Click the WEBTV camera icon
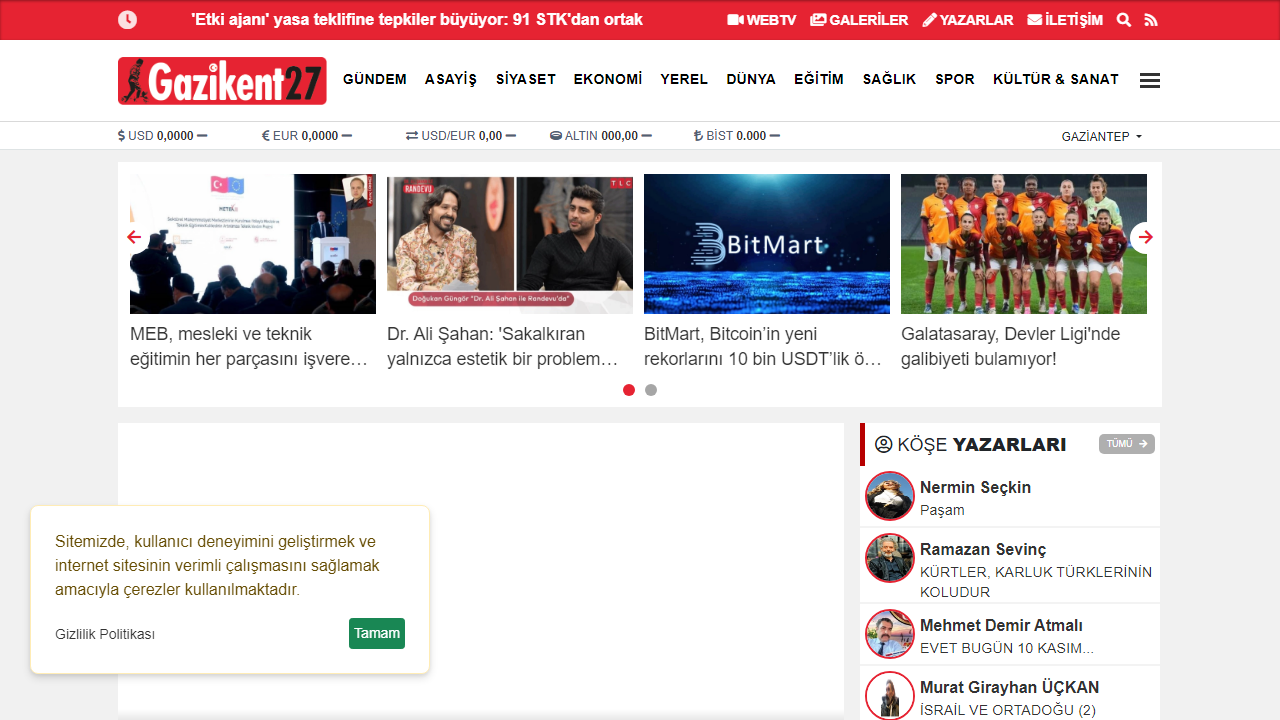The image size is (1280, 720). pos(737,19)
